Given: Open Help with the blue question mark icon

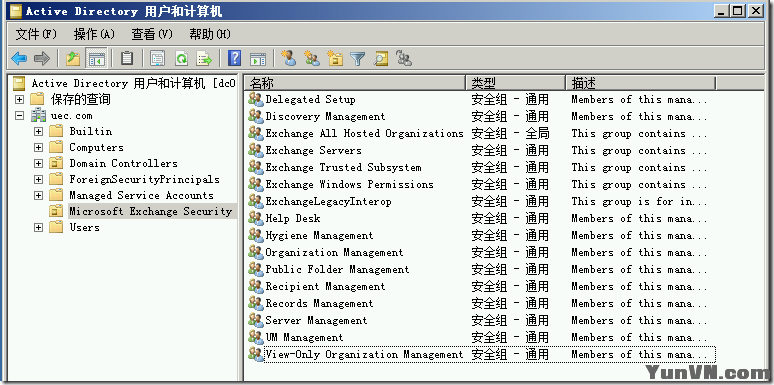Looking at the screenshot, I should 234,59.
